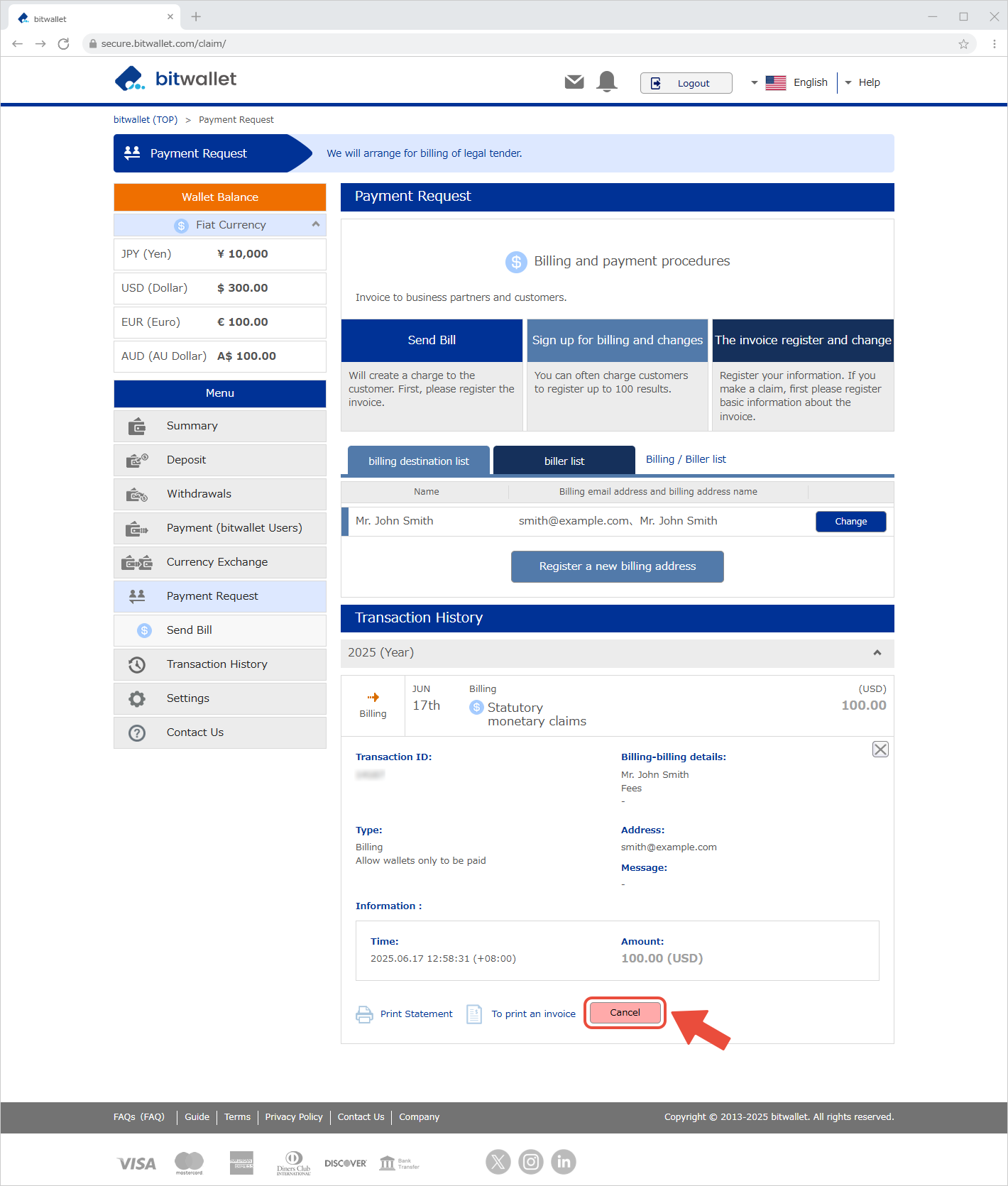This screenshot has width=1008, height=1186.
Task: Expand the Help dropdown menu
Action: coord(862,82)
